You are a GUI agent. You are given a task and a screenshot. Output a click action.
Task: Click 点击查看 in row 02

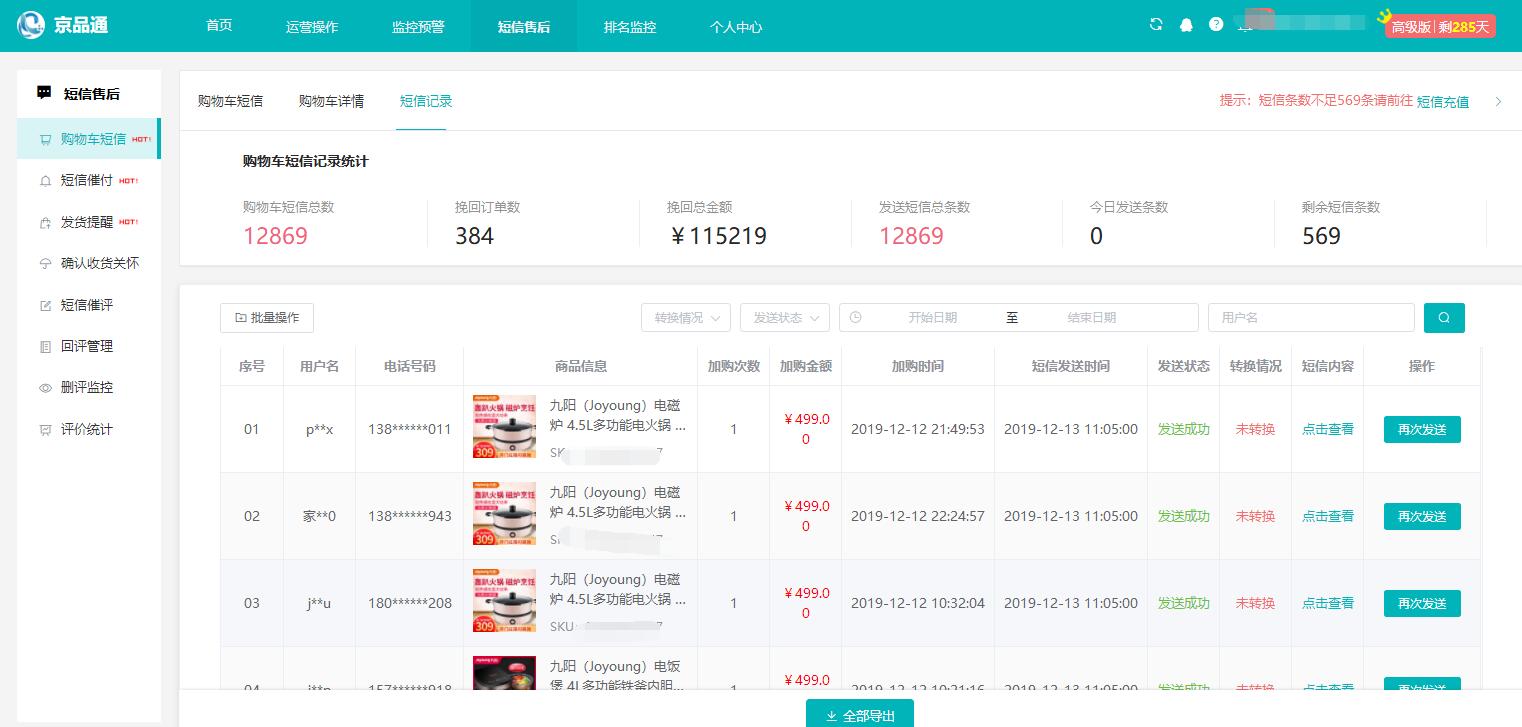(x=1328, y=516)
